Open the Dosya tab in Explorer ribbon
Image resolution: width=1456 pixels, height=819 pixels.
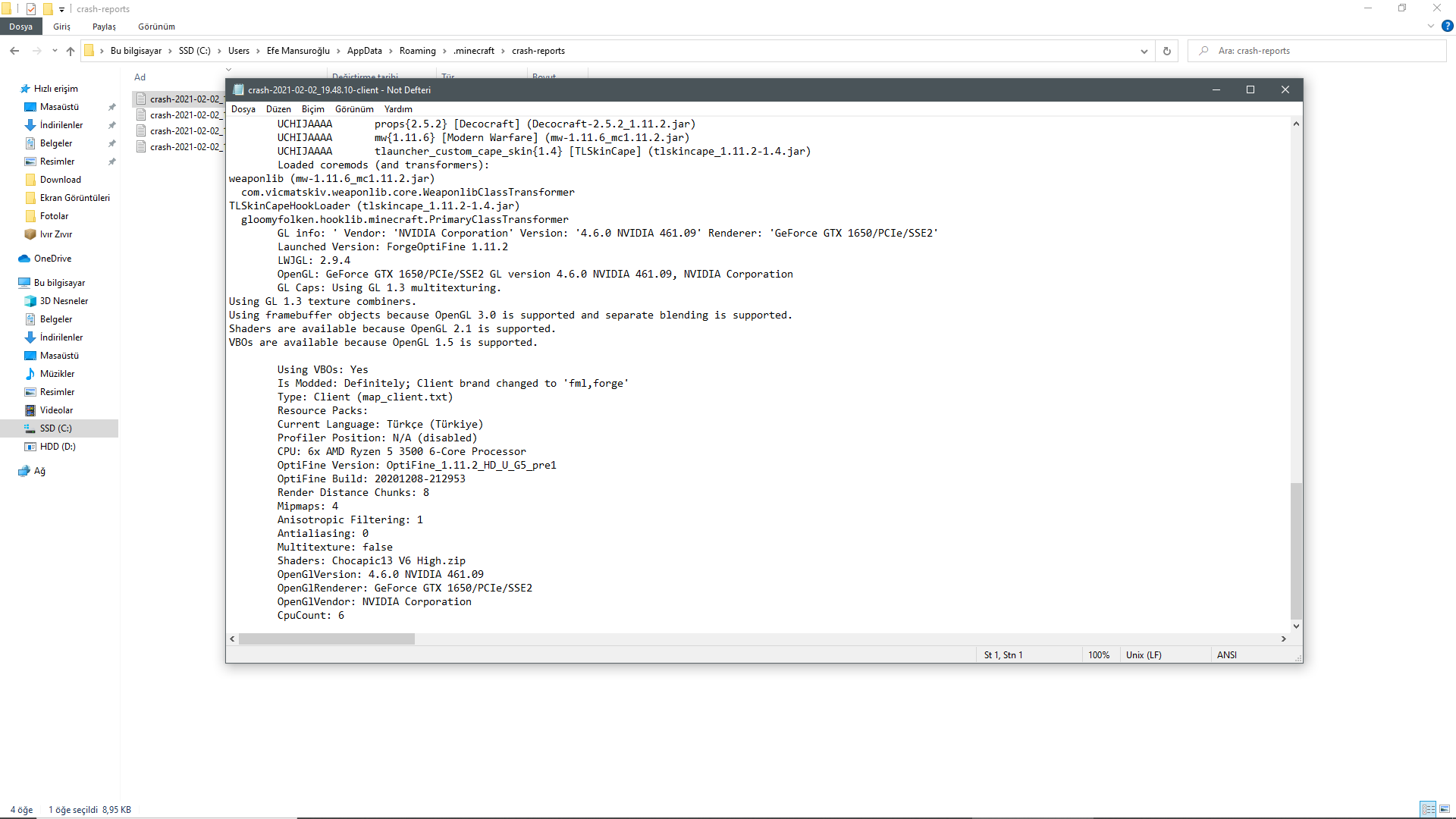pyautogui.click(x=20, y=27)
